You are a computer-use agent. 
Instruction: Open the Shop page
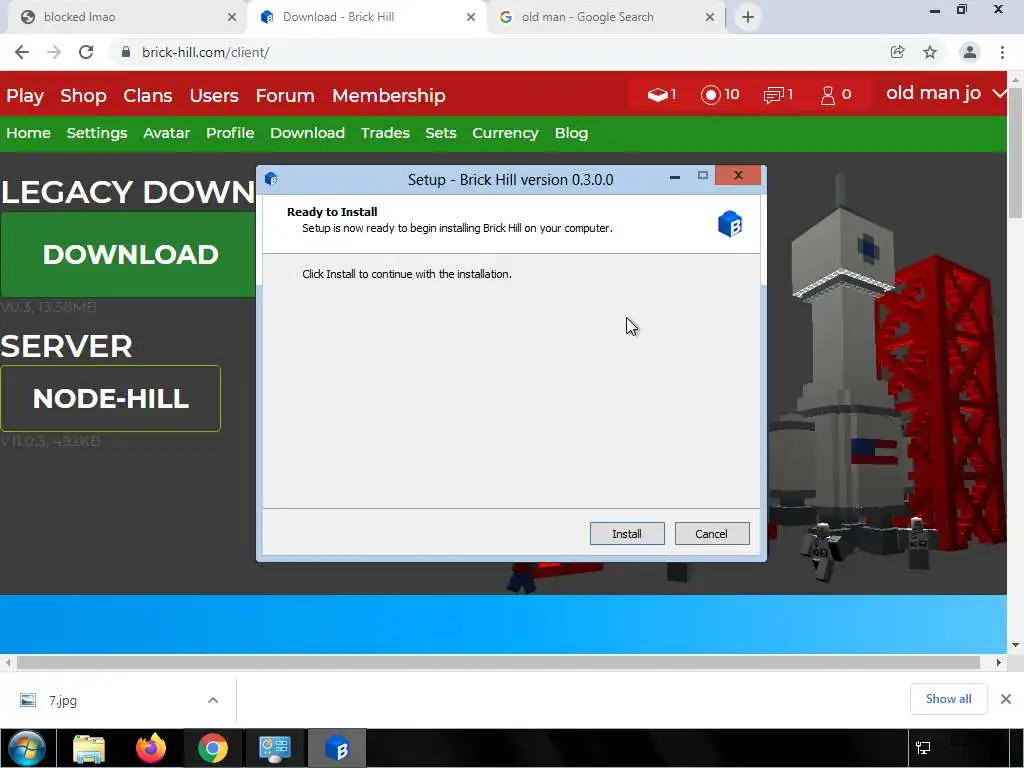(83, 95)
